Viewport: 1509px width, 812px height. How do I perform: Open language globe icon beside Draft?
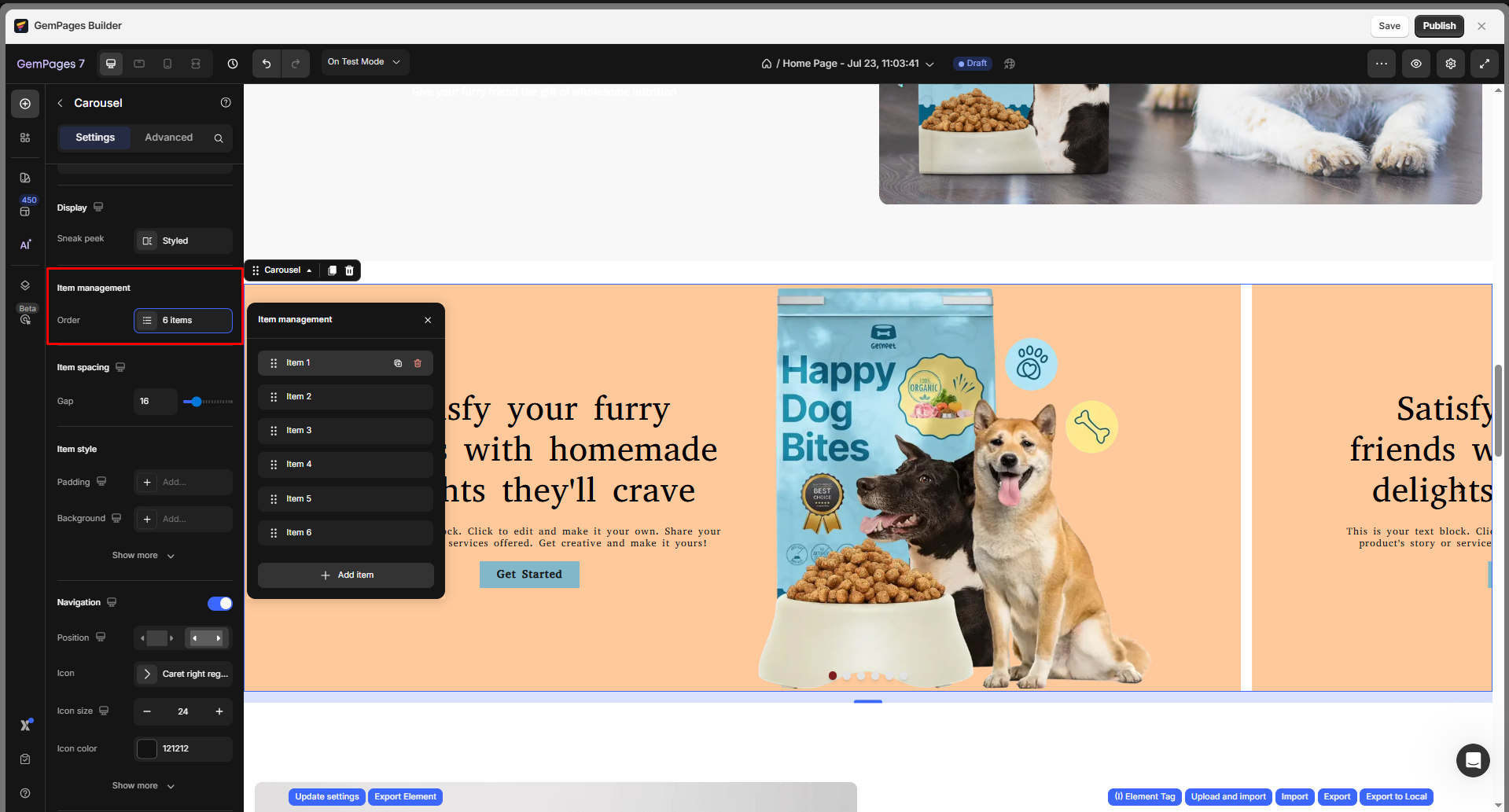[1010, 64]
